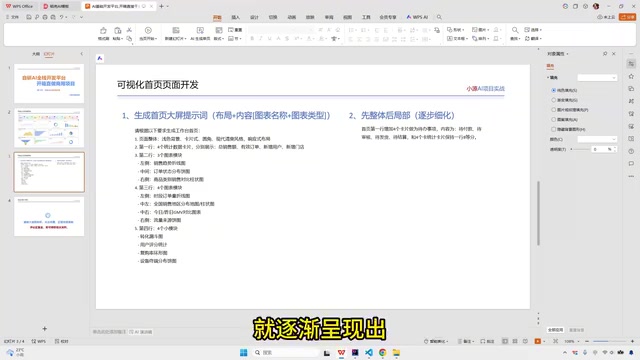Image resolution: width=640 pixels, height=360 pixels.
Task: Pin the object properties panel
Action: coord(605,53)
